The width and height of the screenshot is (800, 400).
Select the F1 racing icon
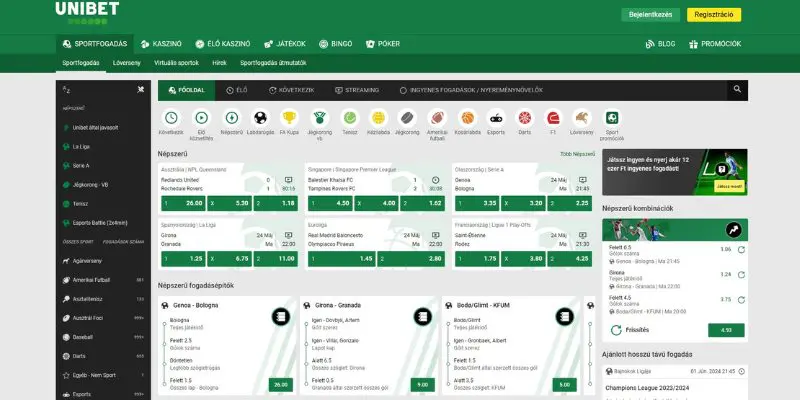point(552,118)
